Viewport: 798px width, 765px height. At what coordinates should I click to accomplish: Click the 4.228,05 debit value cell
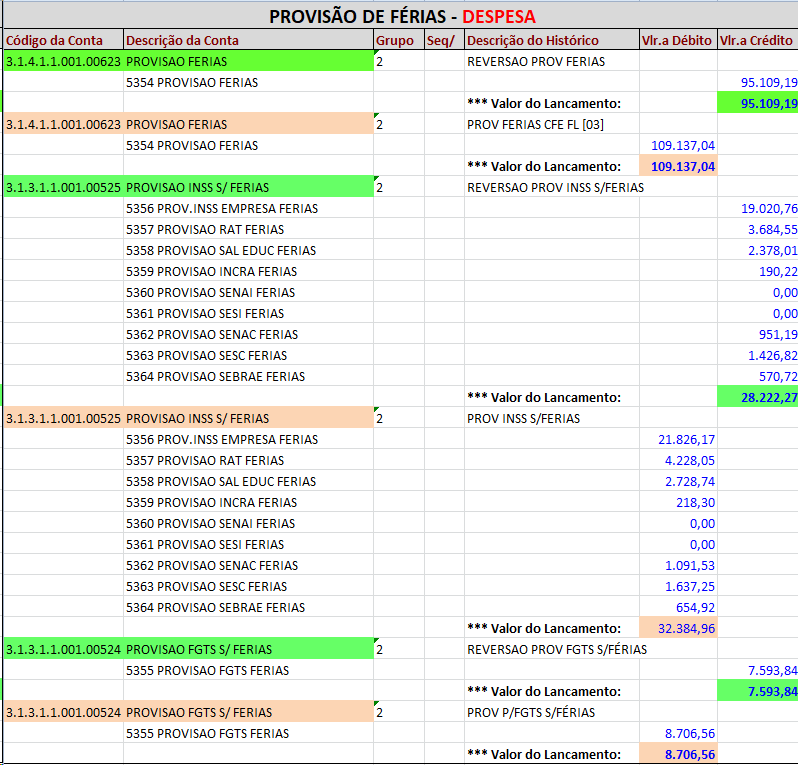677,460
